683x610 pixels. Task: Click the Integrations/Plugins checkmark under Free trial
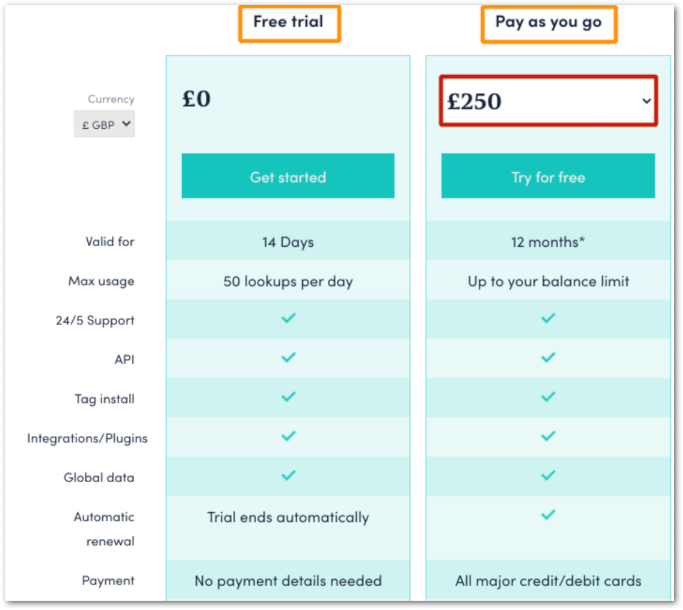point(288,436)
